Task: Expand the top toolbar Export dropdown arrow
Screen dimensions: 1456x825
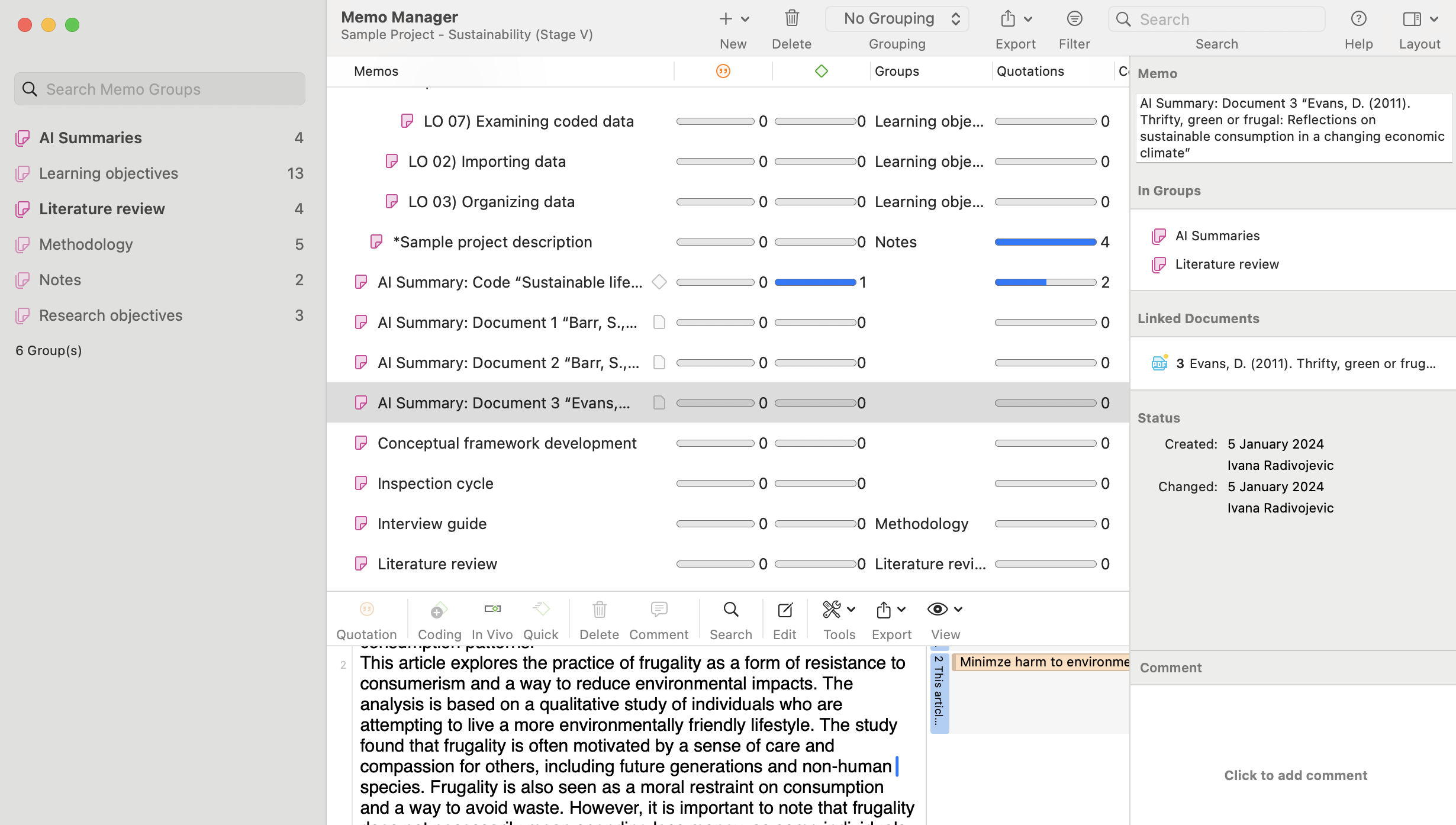Action: pos(1028,20)
